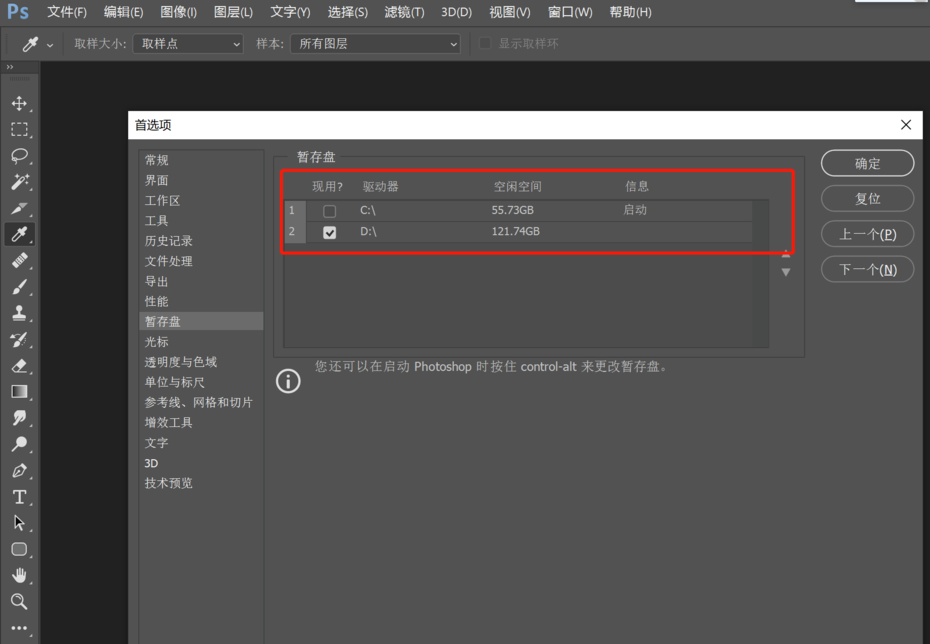The width and height of the screenshot is (930, 644).
Task: Select 单位与标尺 preferences category
Action: [201, 382]
